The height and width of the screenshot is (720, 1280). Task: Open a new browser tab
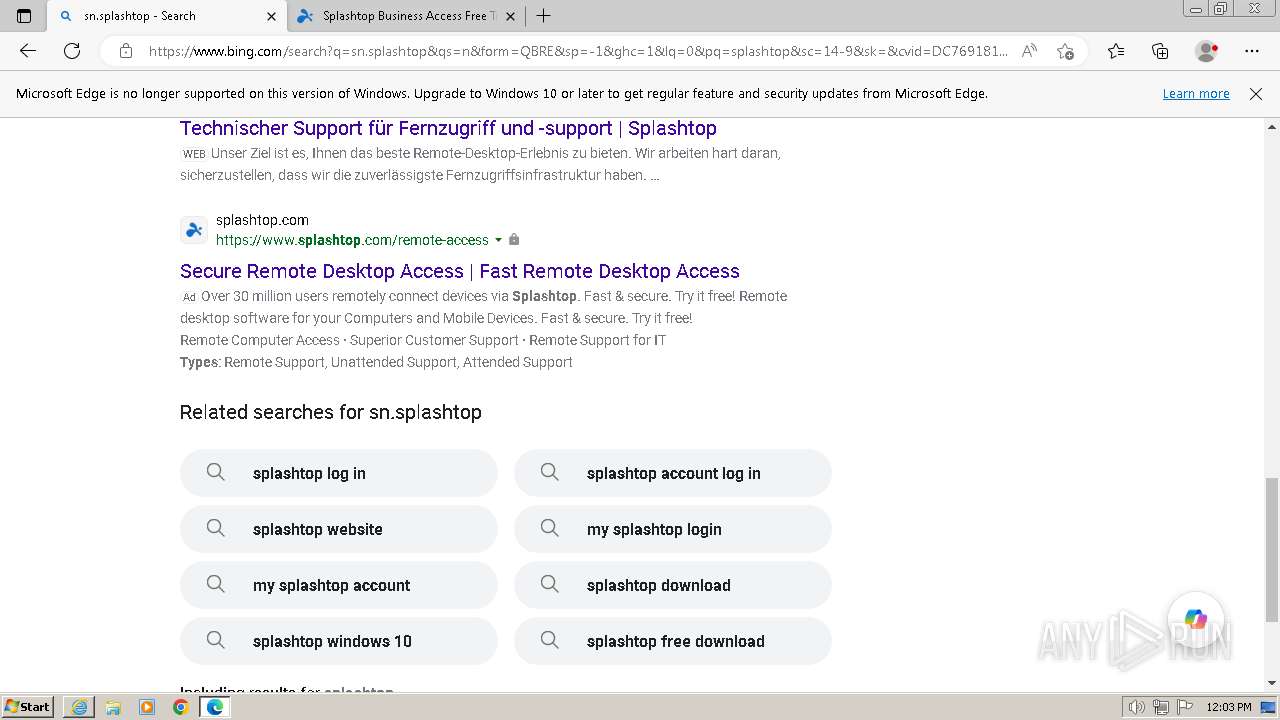pos(543,16)
